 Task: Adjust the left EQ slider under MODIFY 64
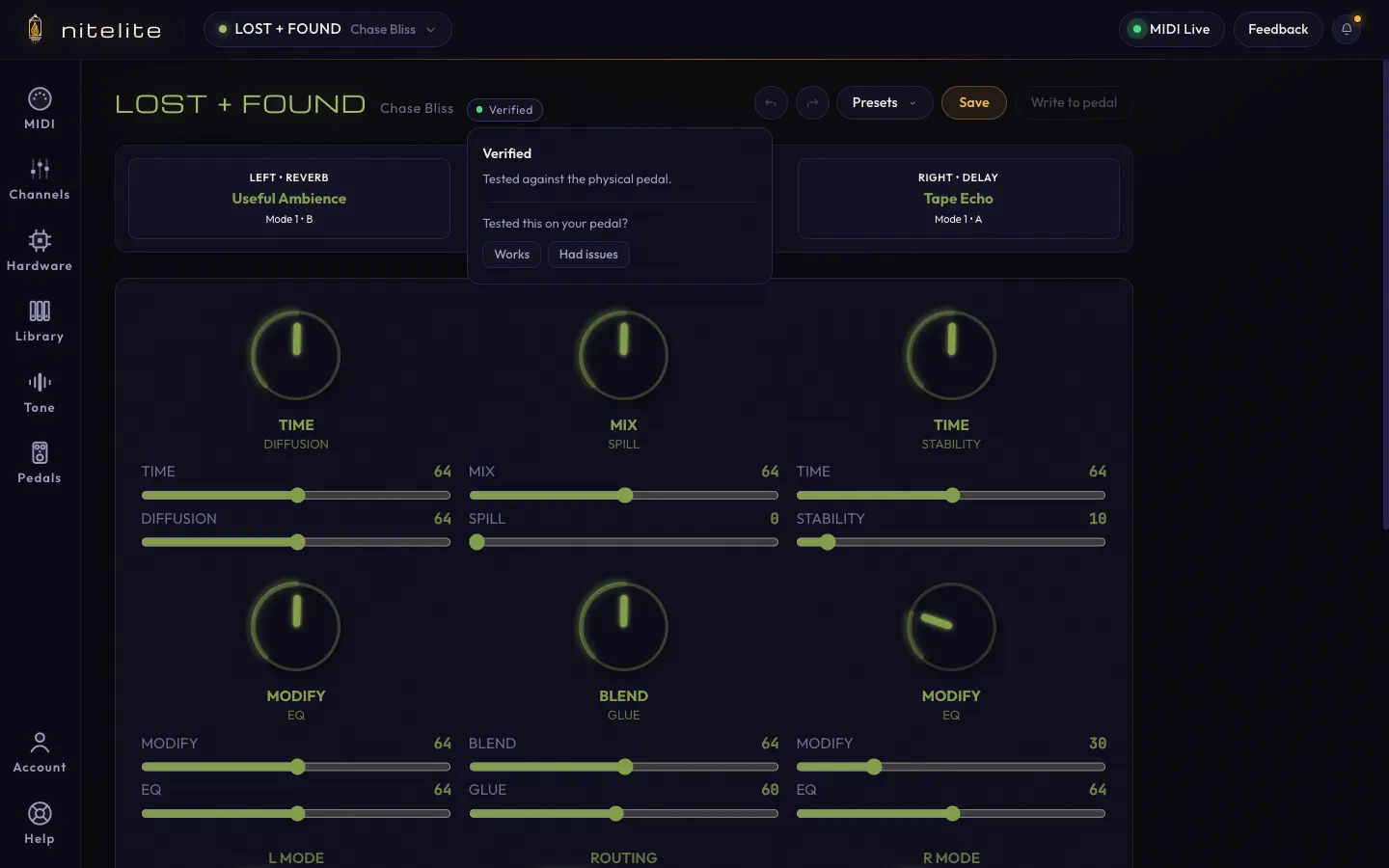coord(296,814)
